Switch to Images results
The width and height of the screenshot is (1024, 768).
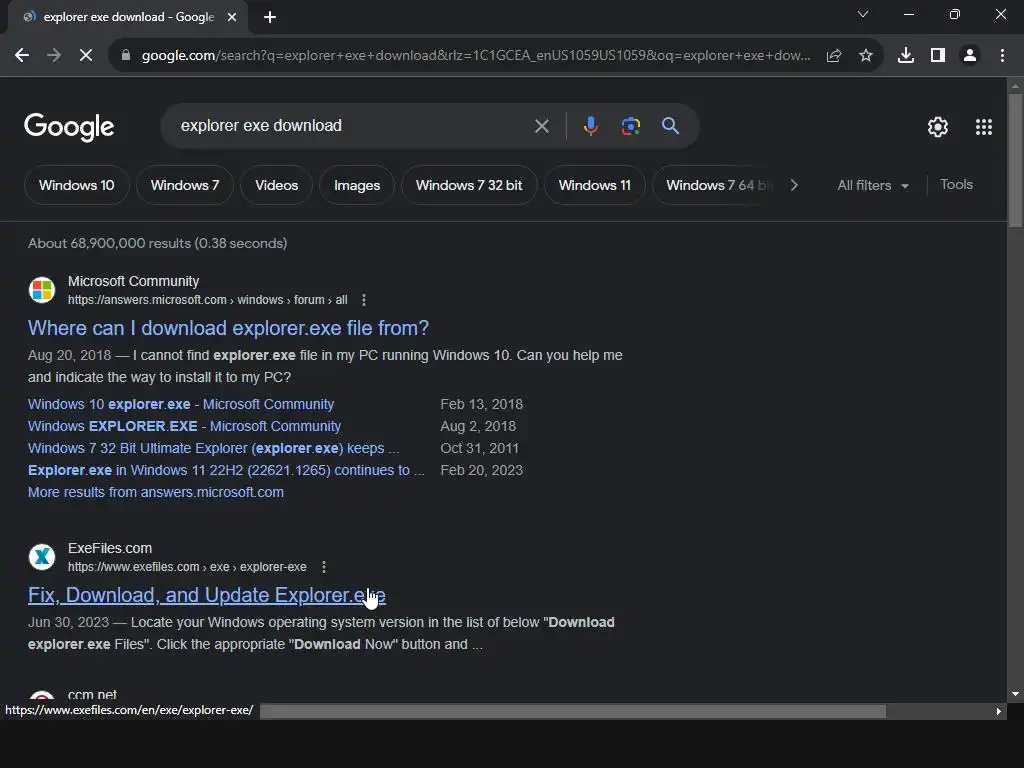coord(357,185)
